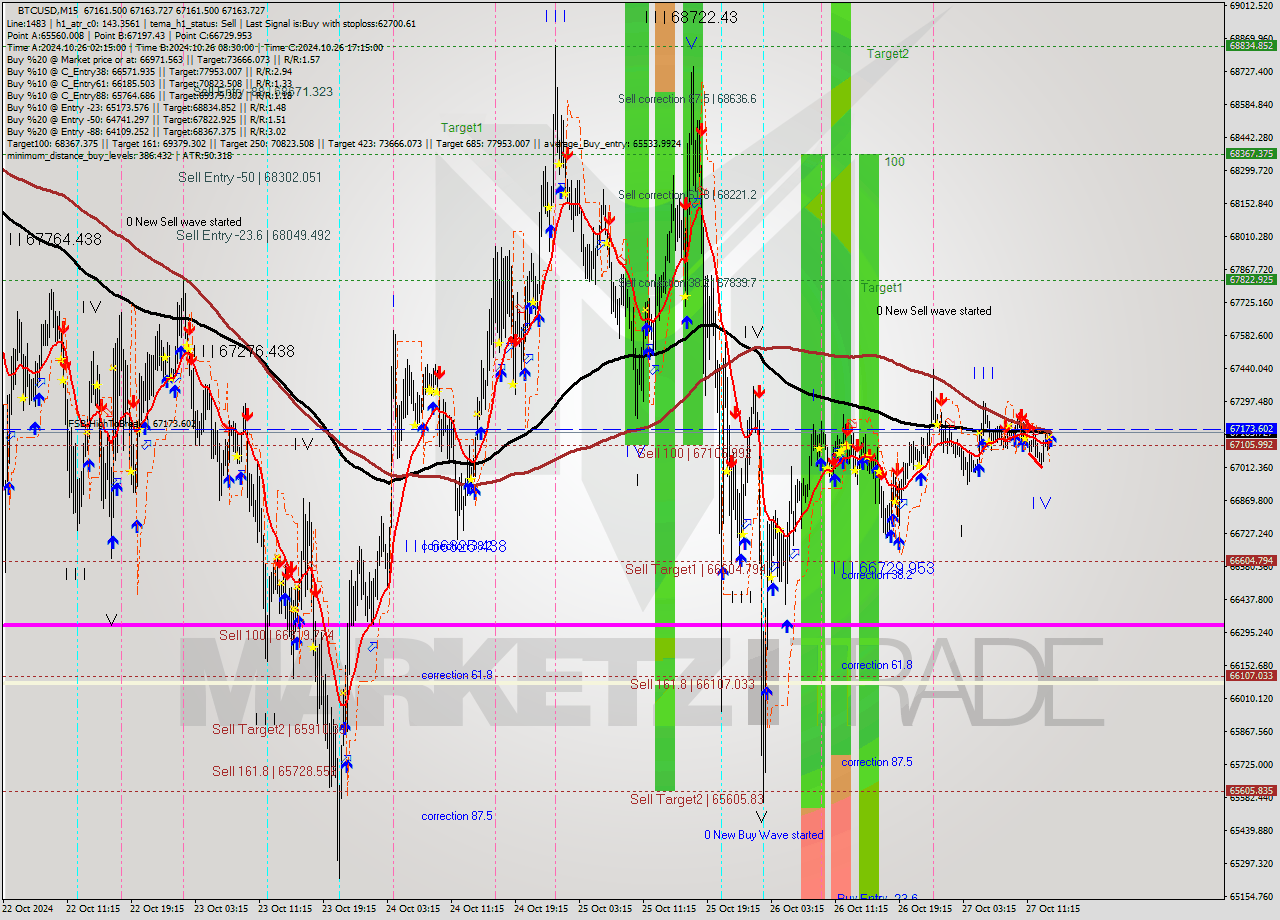1280x920 pixels.
Task: Click the 65725.000 price axis value
Action: (x=1251, y=764)
